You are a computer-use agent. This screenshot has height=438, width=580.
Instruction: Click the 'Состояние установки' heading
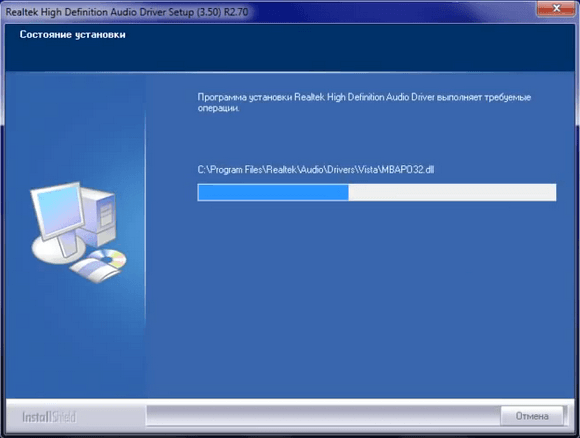pyautogui.click(x=72, y=35)
